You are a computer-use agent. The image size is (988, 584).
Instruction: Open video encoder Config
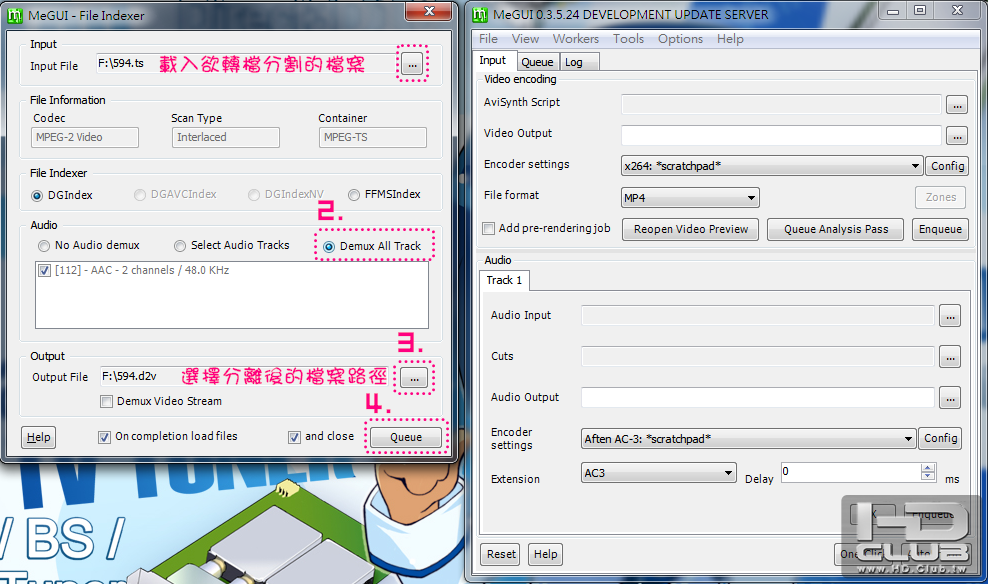point(947,166)
